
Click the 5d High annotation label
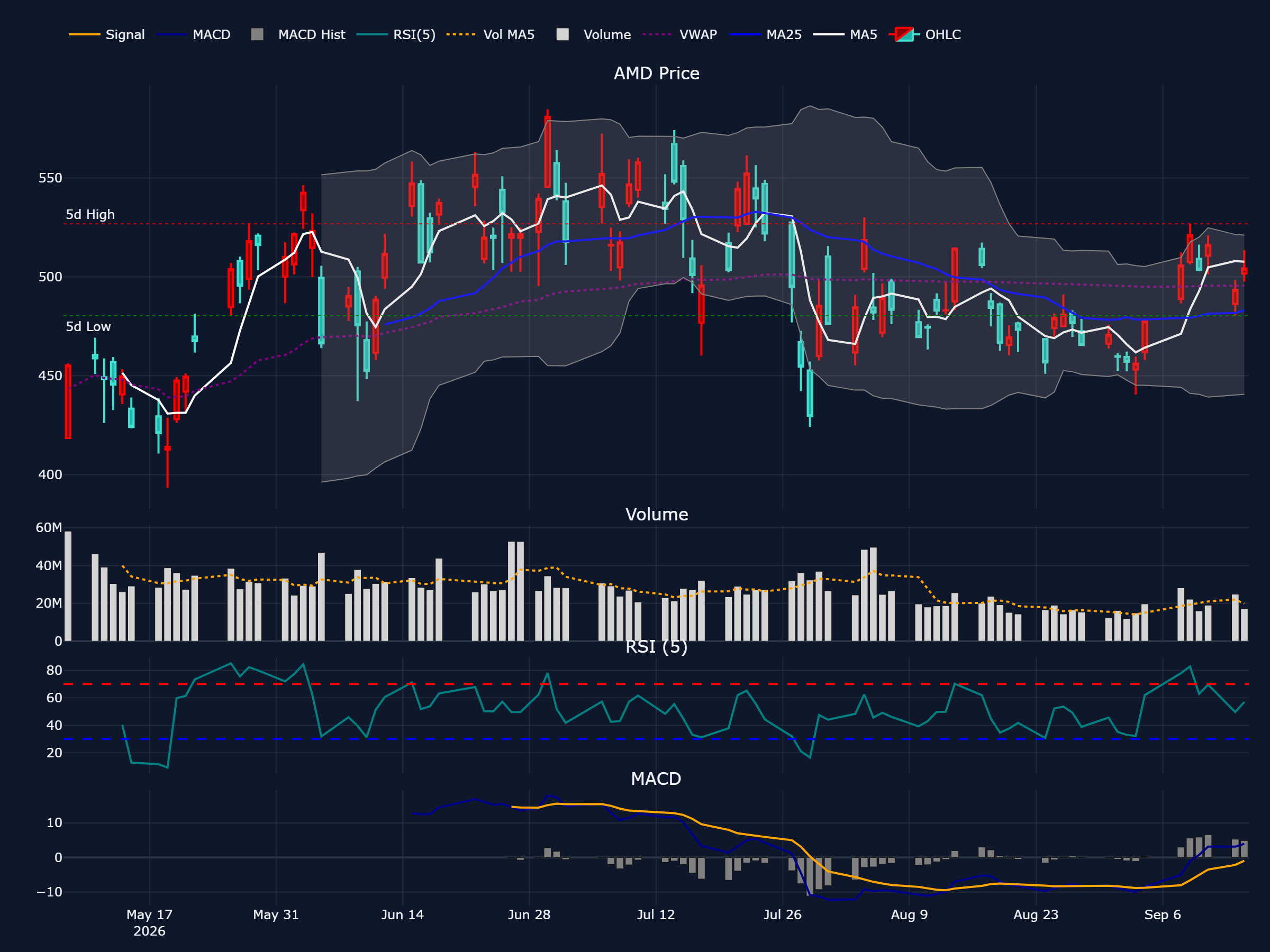coord(90,215)
